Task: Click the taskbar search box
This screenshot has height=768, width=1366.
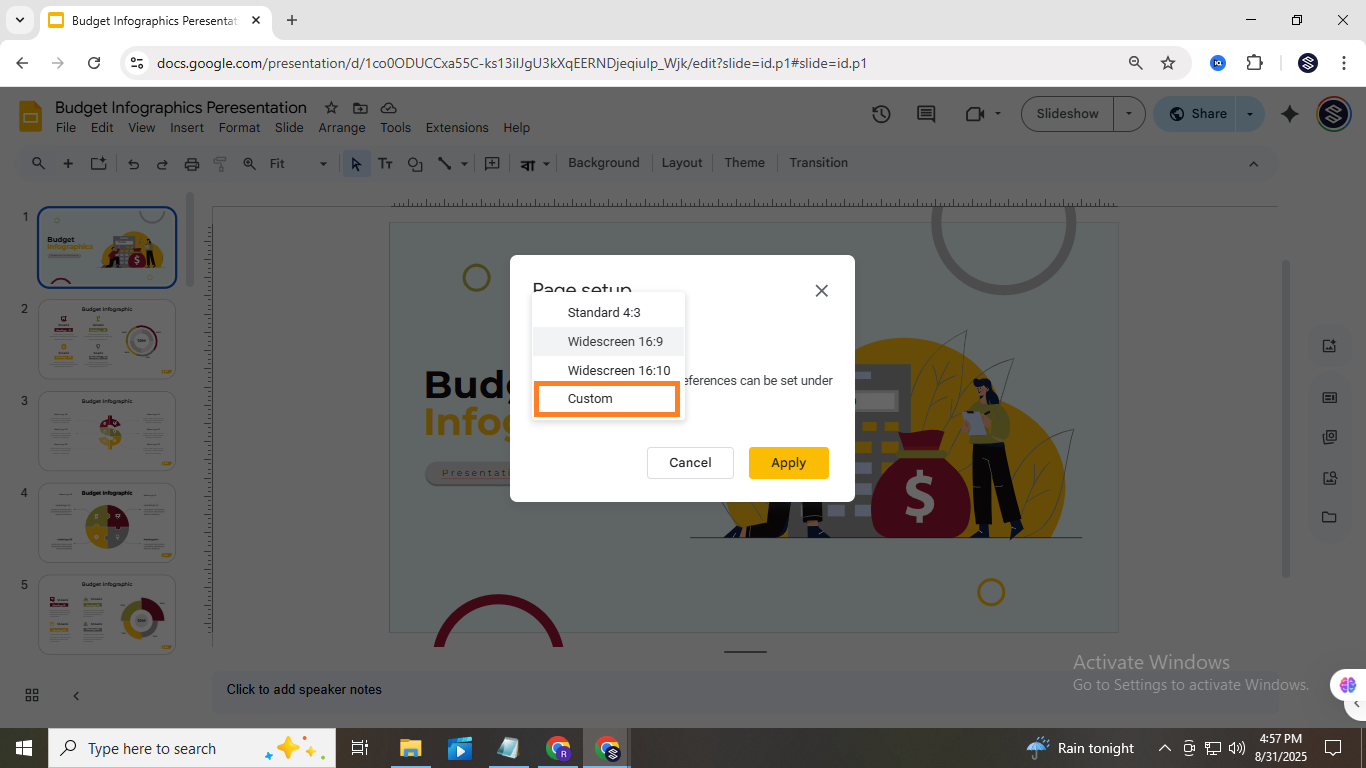Action: pos(190,748)
